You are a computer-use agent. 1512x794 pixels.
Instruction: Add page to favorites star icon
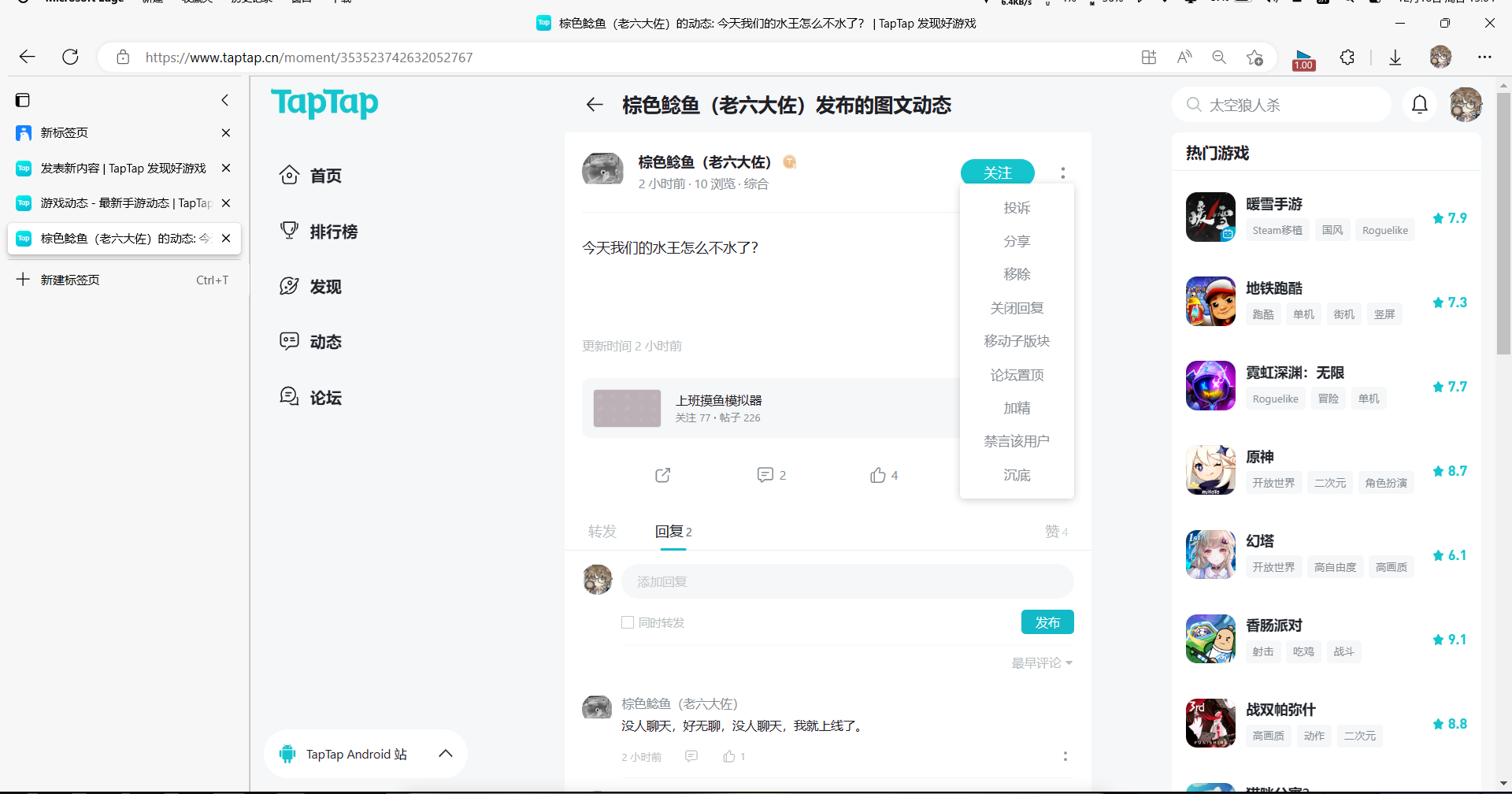click(x=1254, y=57)
